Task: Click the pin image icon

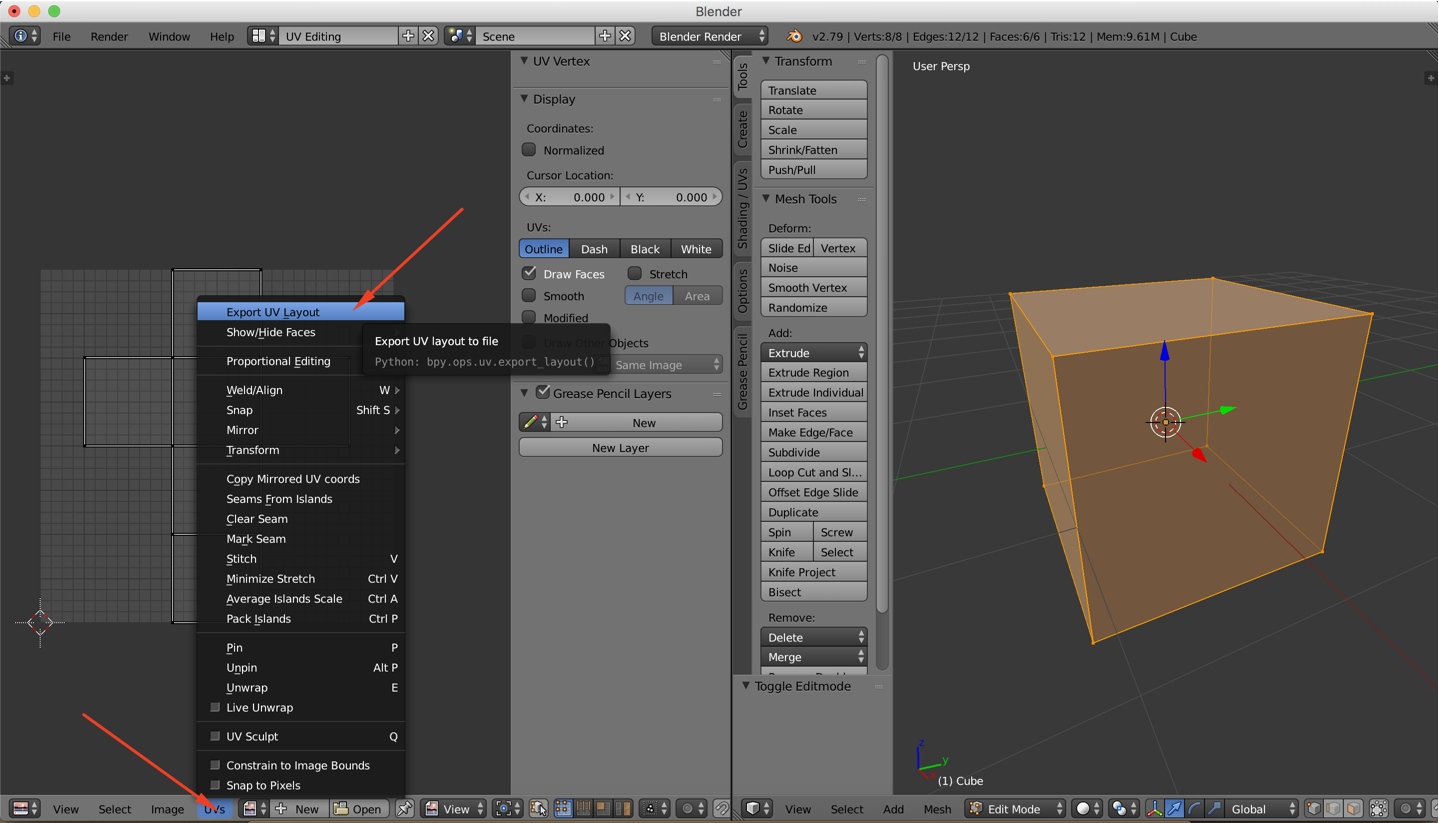Action: pos(404,808)
